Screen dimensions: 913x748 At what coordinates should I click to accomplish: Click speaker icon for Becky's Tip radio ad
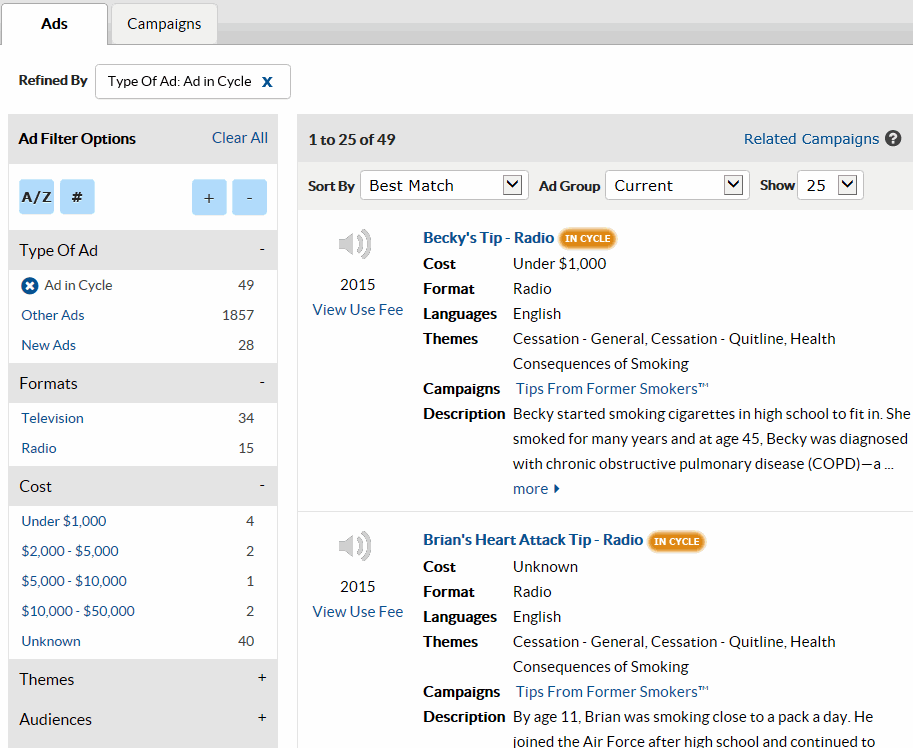tap(355, 244)
